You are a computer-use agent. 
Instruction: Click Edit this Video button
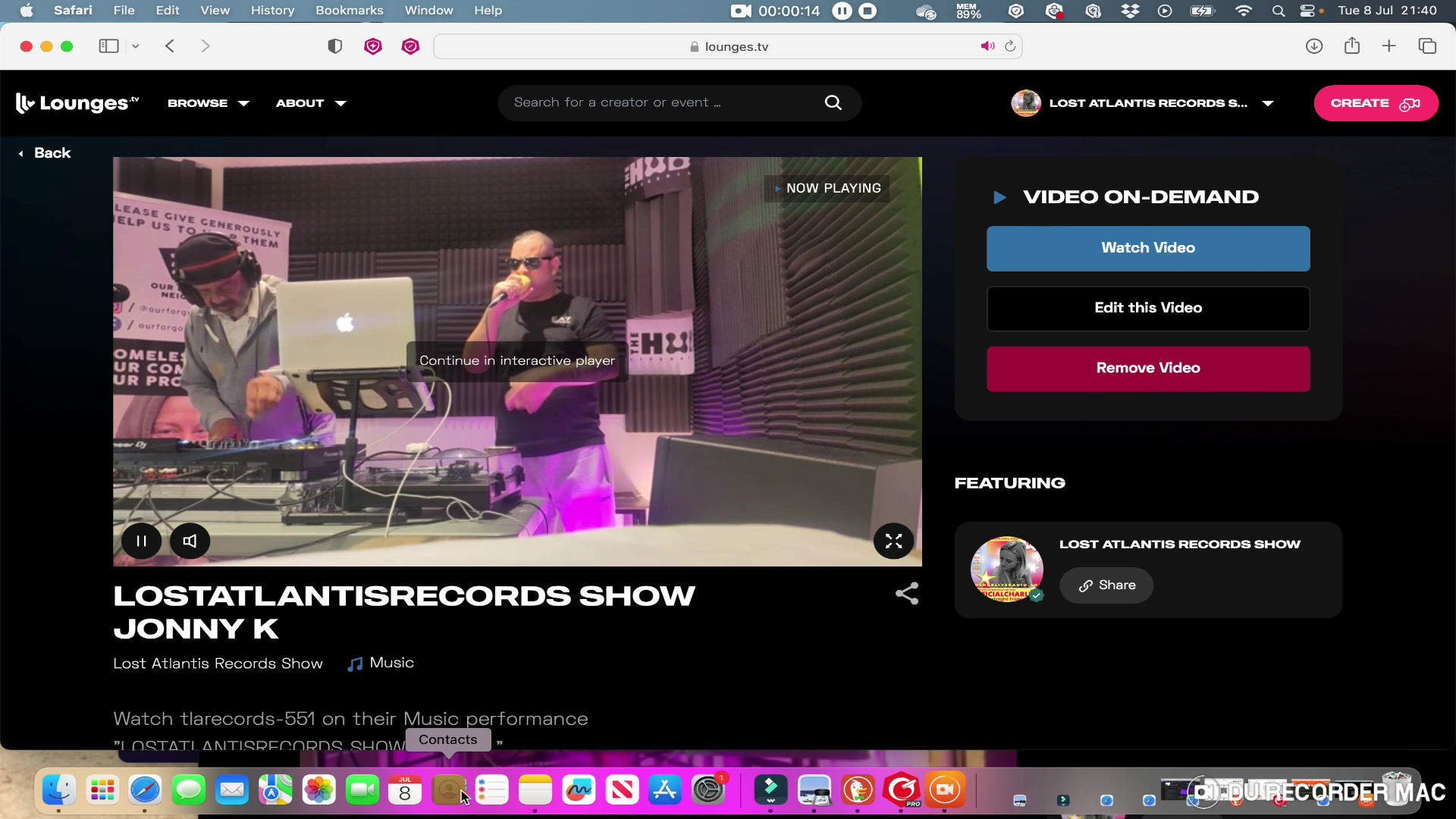[x=1148, y=308]
